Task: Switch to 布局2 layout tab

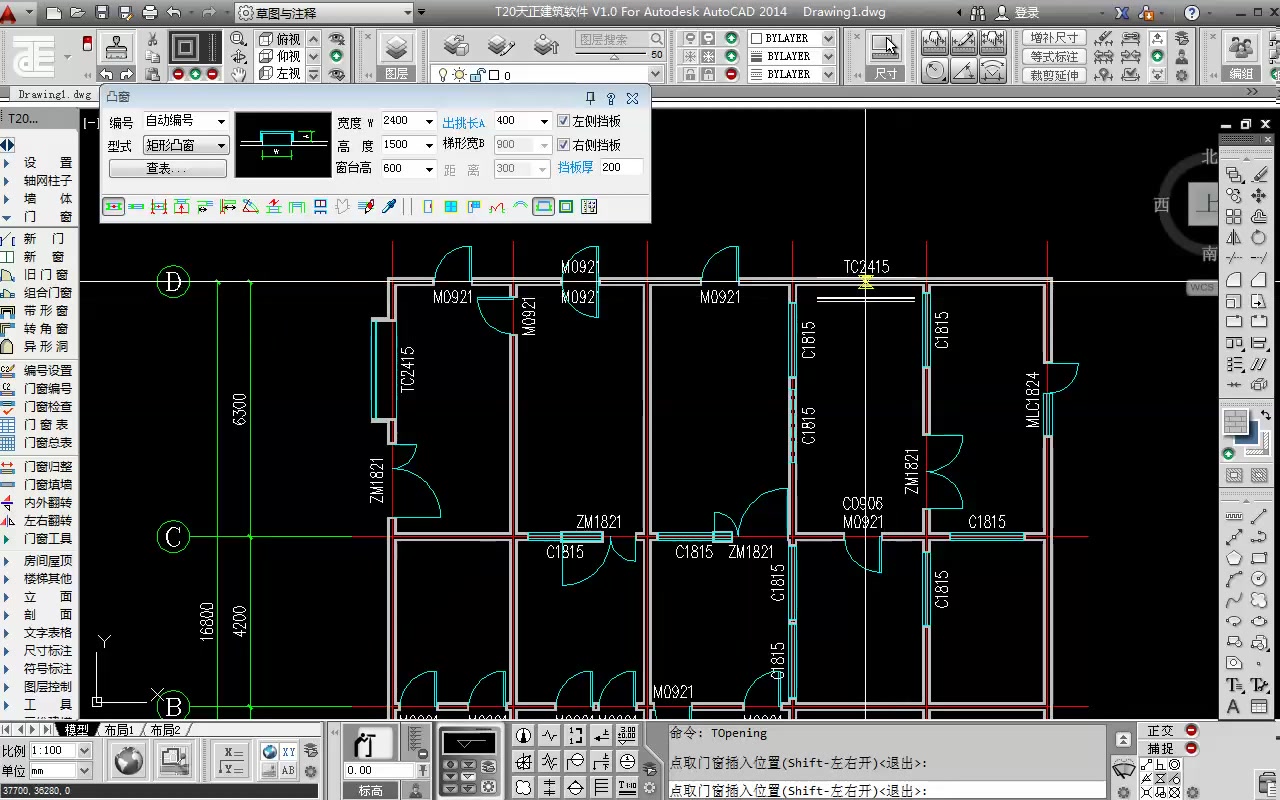Action: tap(165, 730)
